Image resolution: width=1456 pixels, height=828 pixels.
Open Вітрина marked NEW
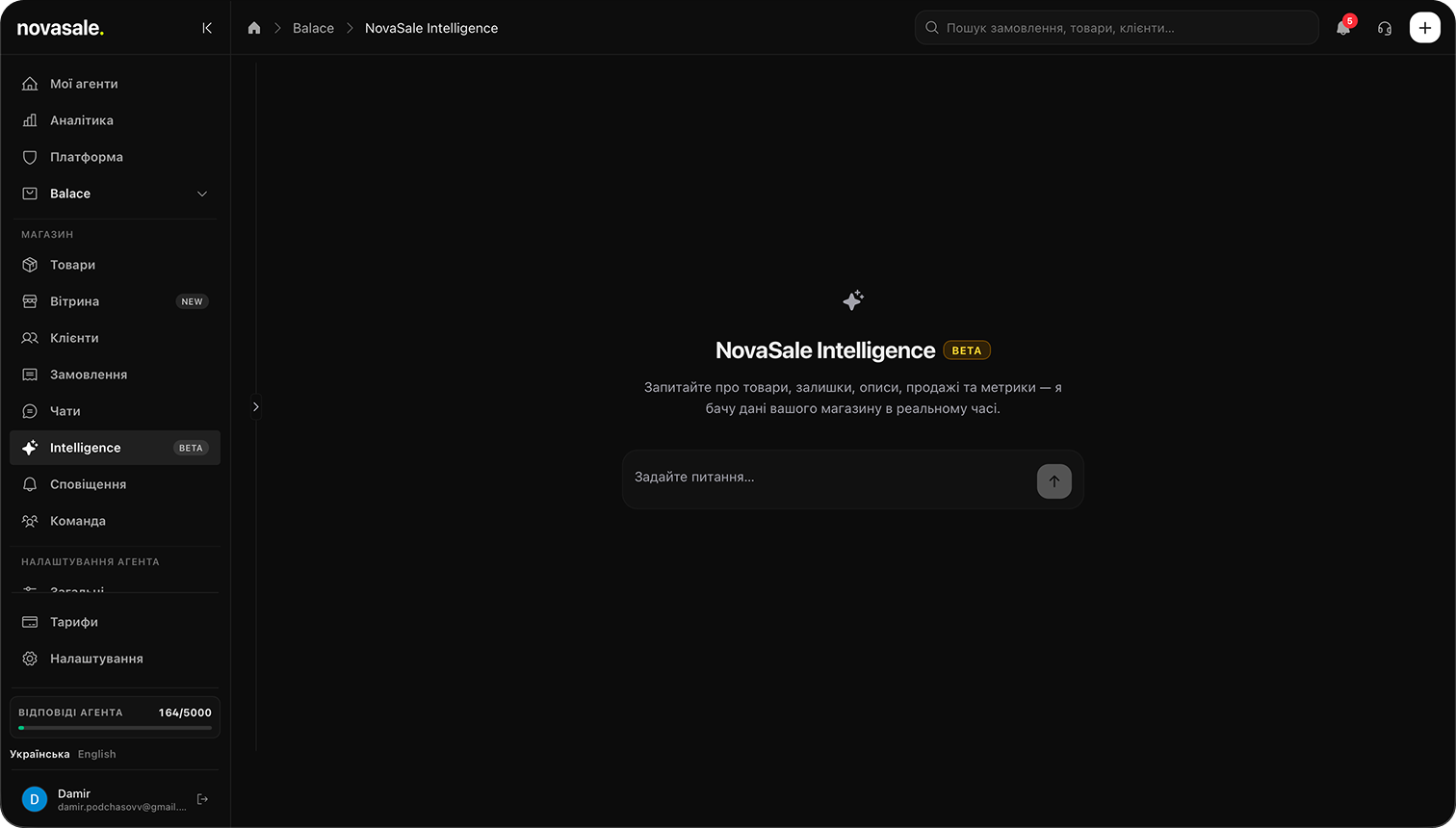pyautogui.click(x=115, y=301)
